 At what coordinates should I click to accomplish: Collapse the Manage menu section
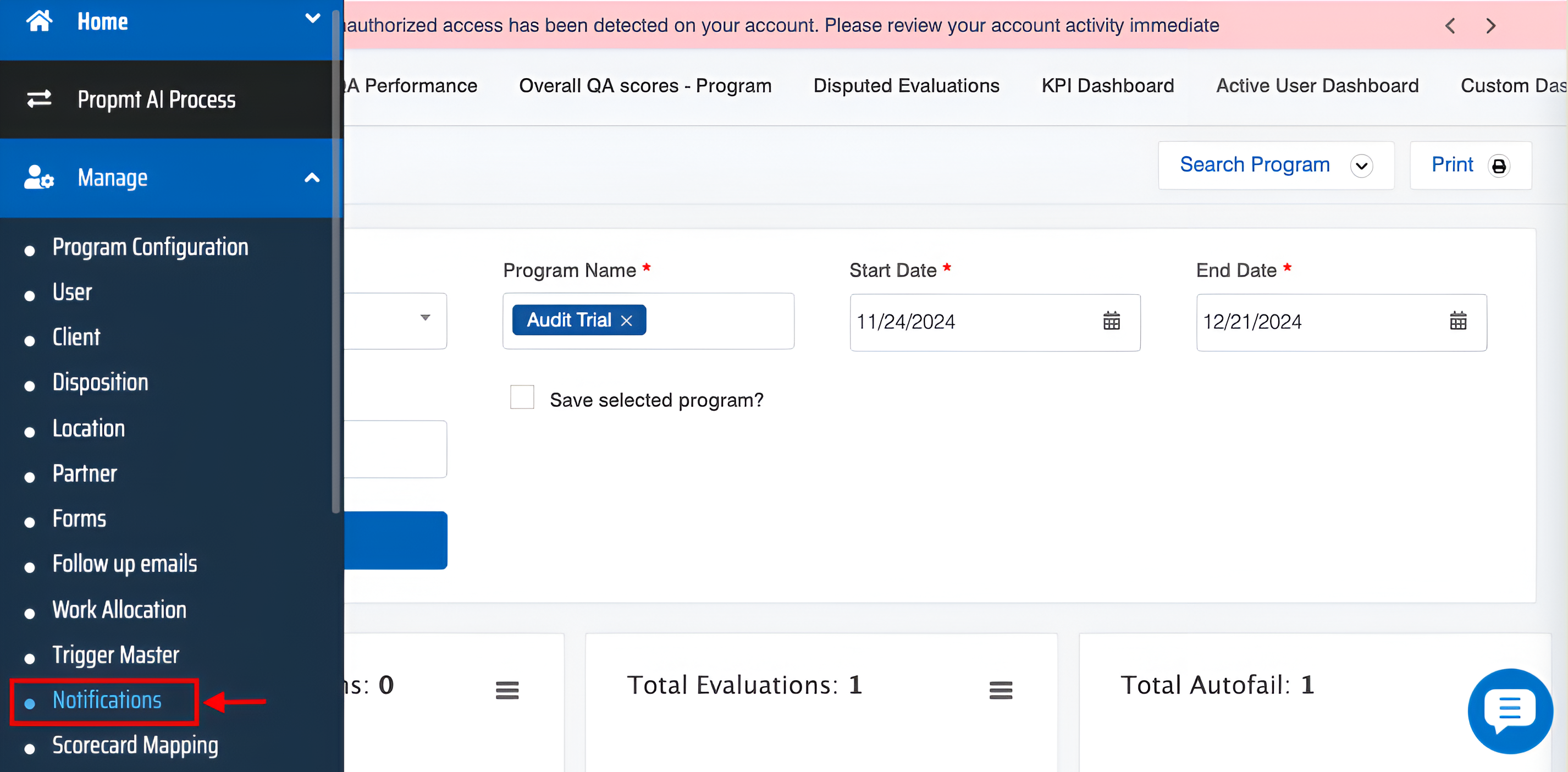(x=312, y=178)
